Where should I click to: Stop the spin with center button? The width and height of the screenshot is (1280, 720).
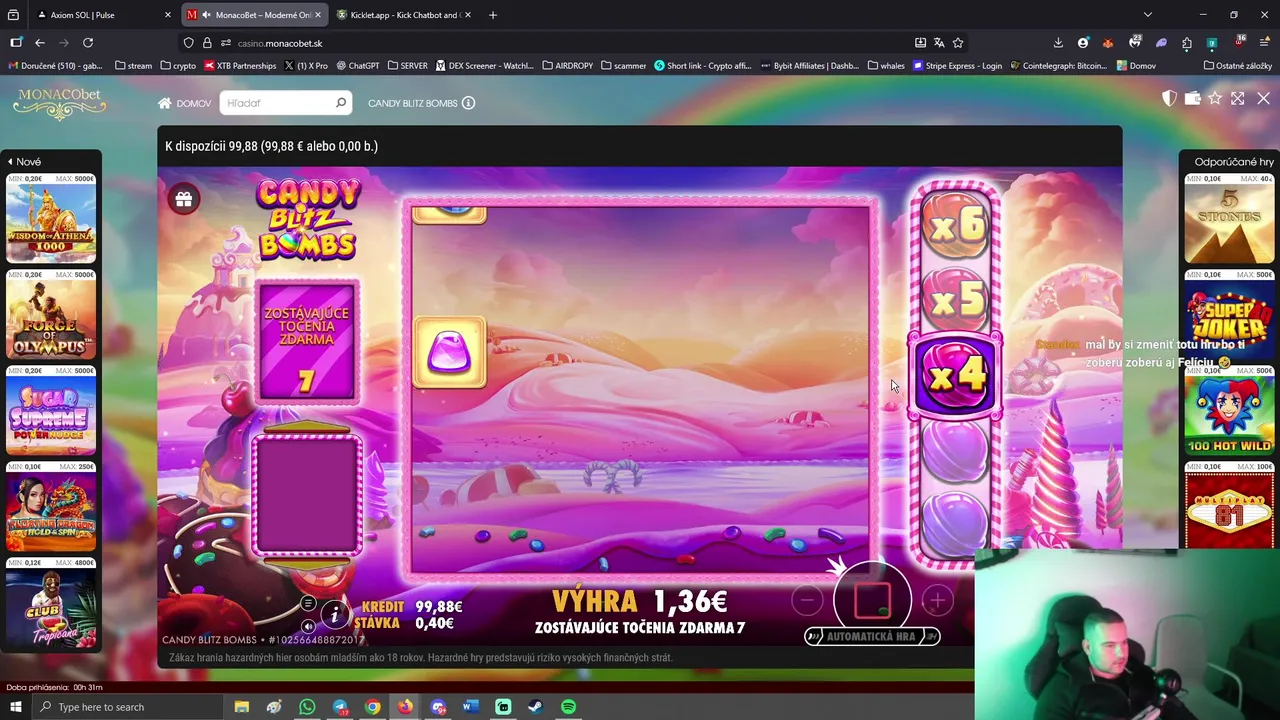point(872,600)
